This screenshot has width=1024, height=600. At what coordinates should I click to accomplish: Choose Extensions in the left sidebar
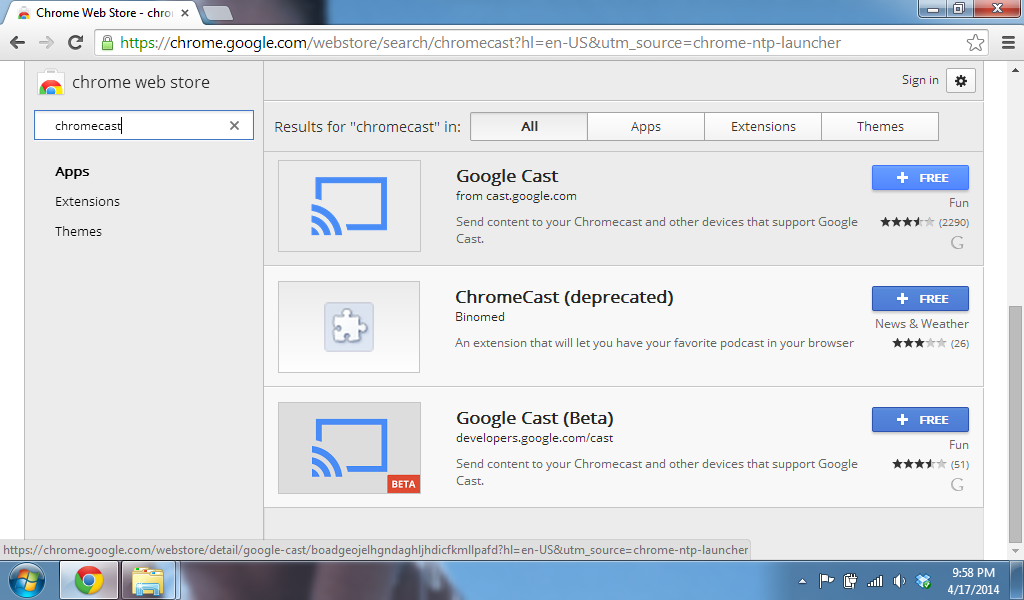click(88, 202)
